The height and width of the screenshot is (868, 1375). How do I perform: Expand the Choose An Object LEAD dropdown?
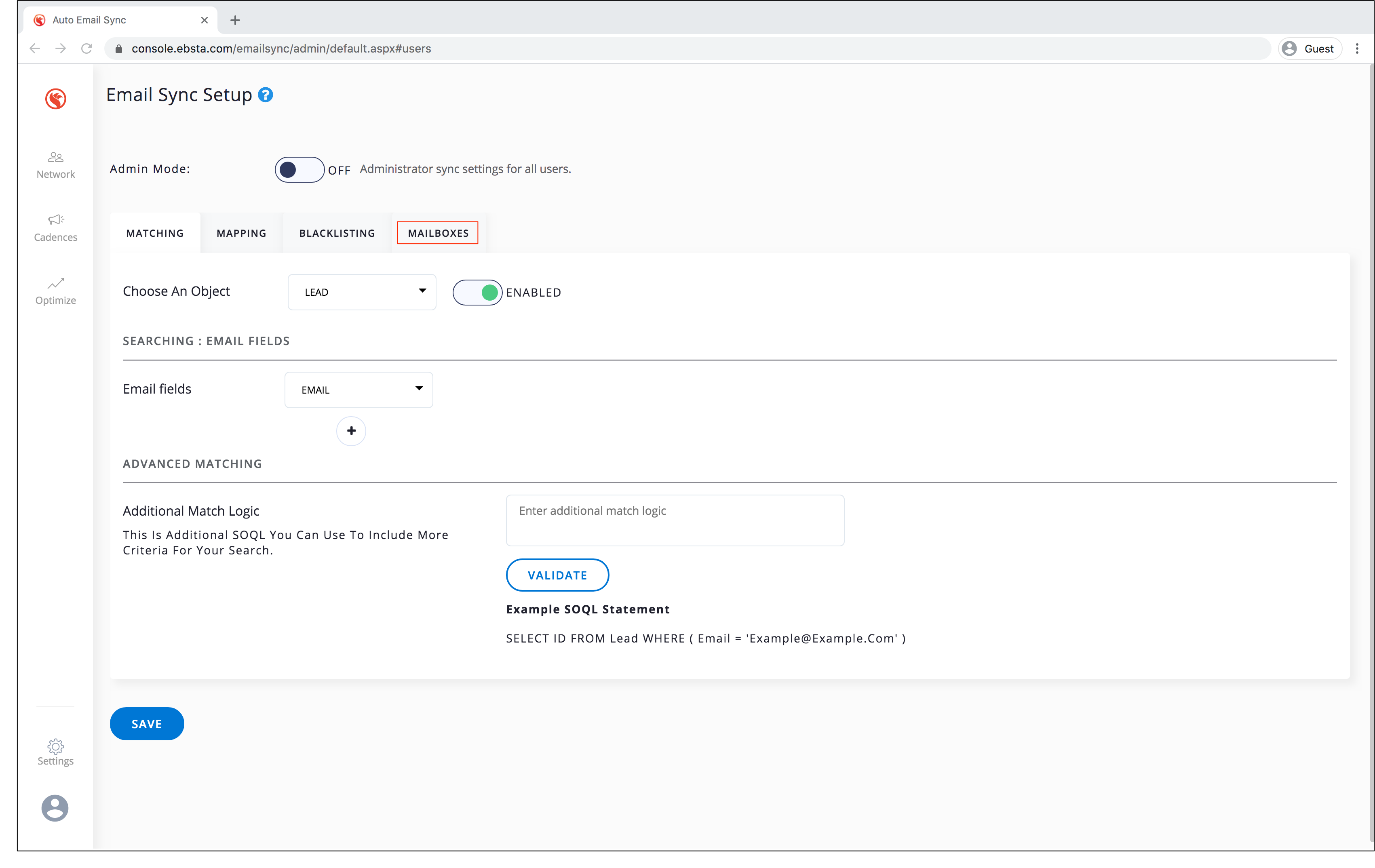tap(362, 292)
